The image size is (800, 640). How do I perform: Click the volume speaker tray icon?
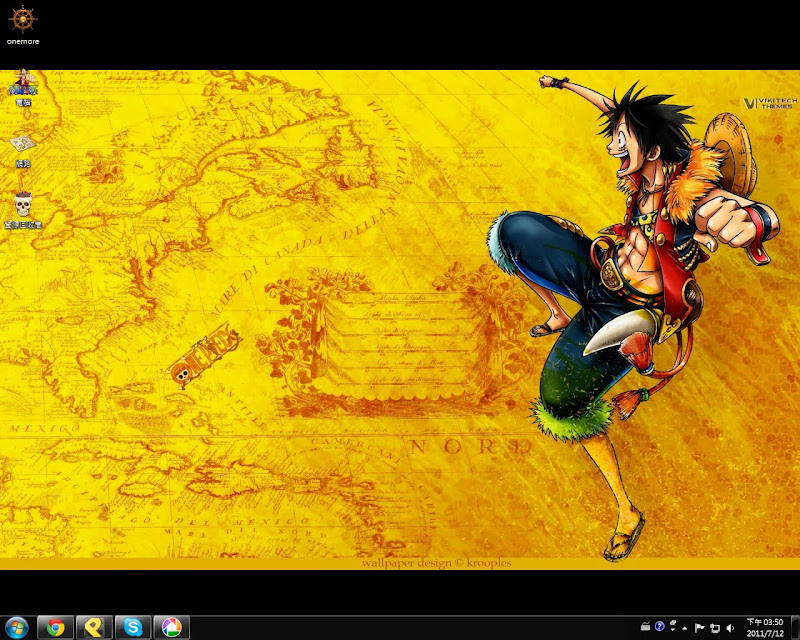tap(731, 627)
